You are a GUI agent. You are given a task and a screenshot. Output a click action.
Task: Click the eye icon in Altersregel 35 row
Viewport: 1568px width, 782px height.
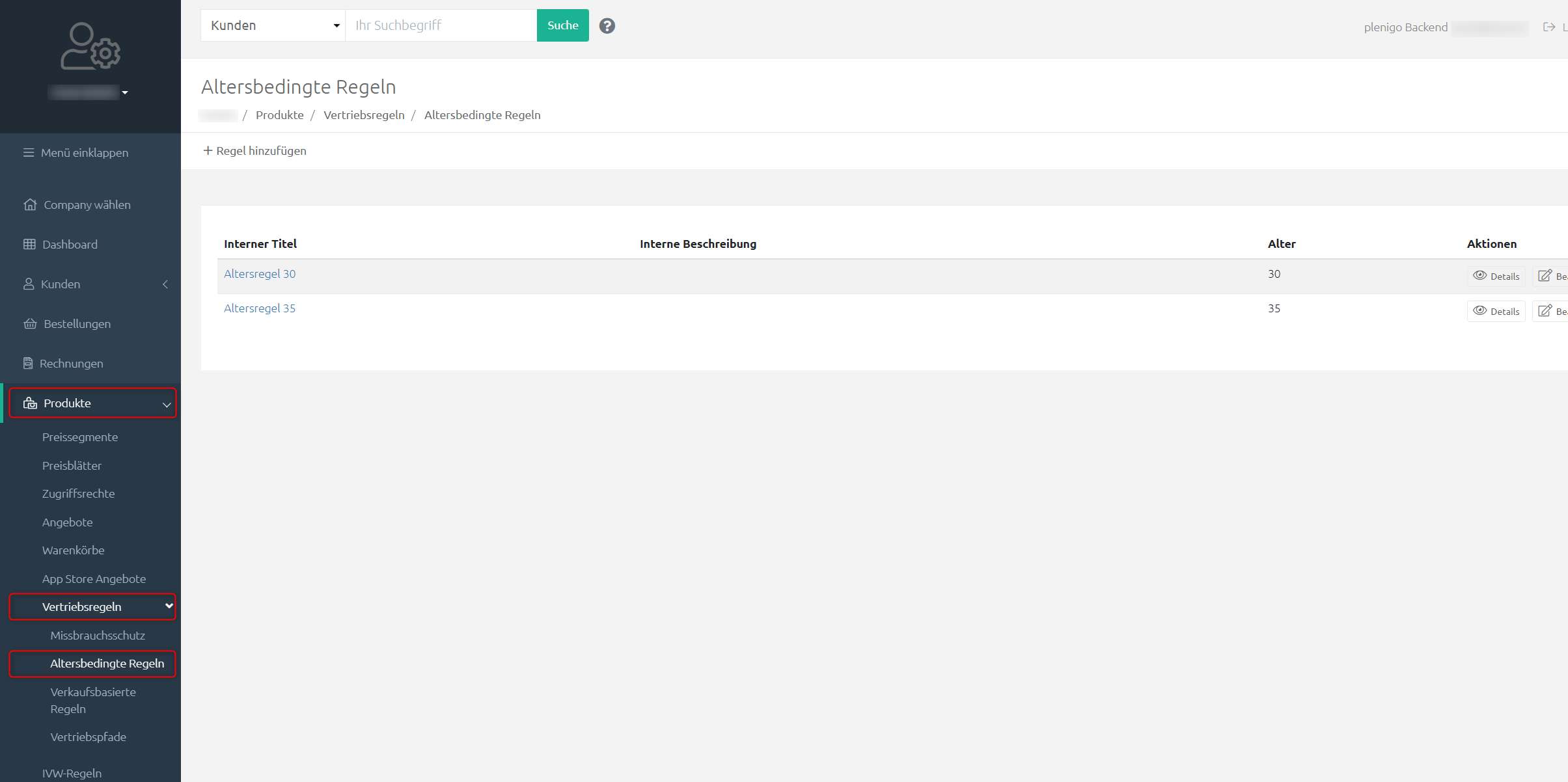(1479, 311)
